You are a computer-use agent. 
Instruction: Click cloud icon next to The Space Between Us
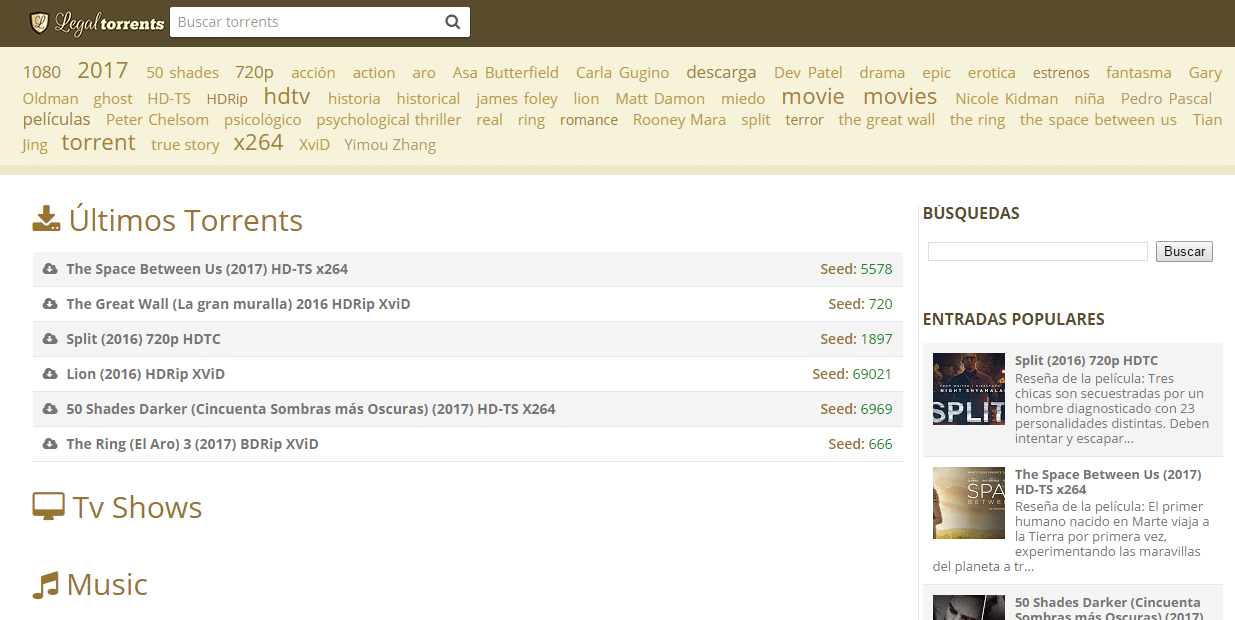click(x=50, y=269)
